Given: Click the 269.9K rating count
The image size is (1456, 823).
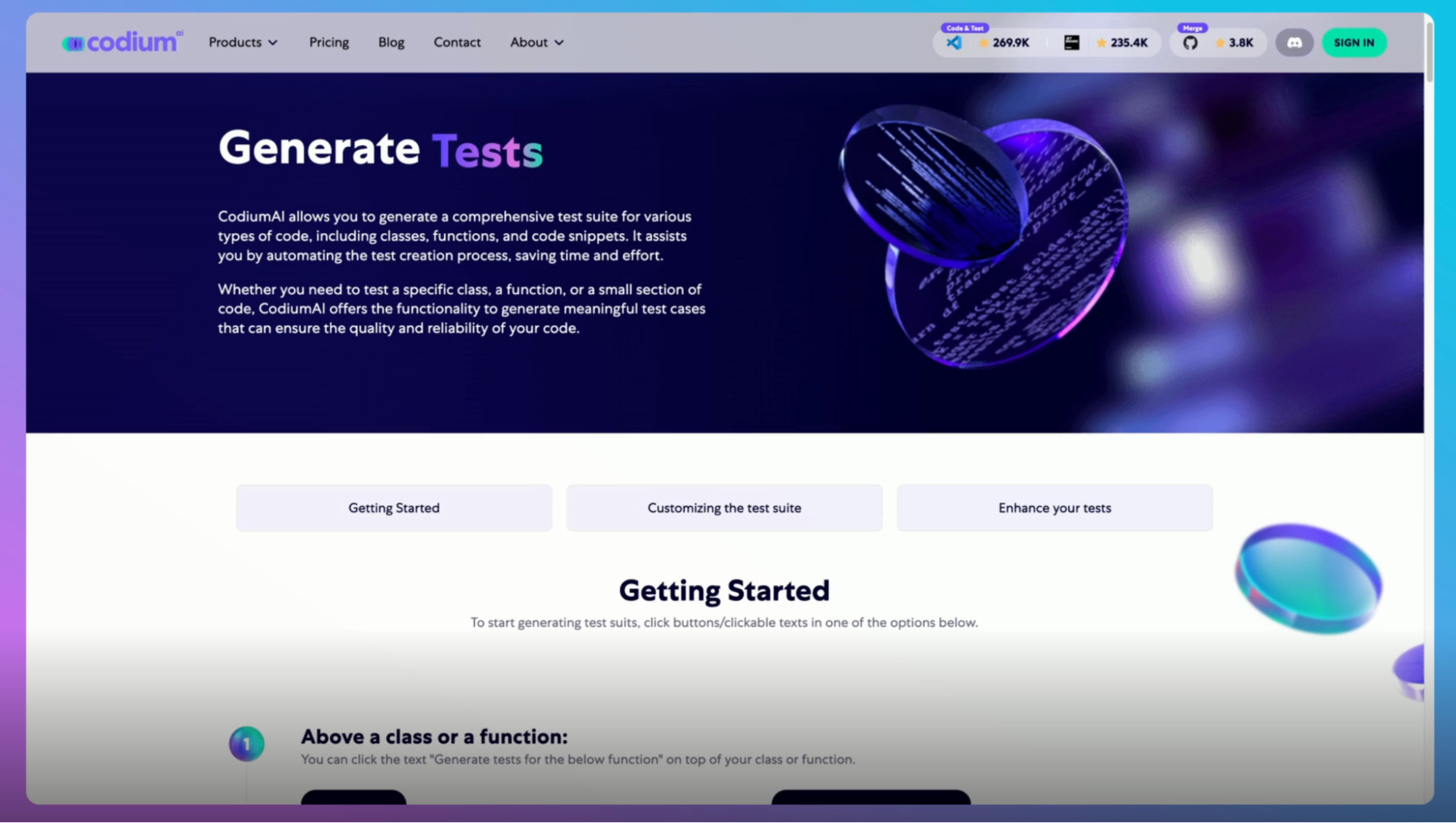Looking at the screenshot, I should click(x=1011, y=43).
